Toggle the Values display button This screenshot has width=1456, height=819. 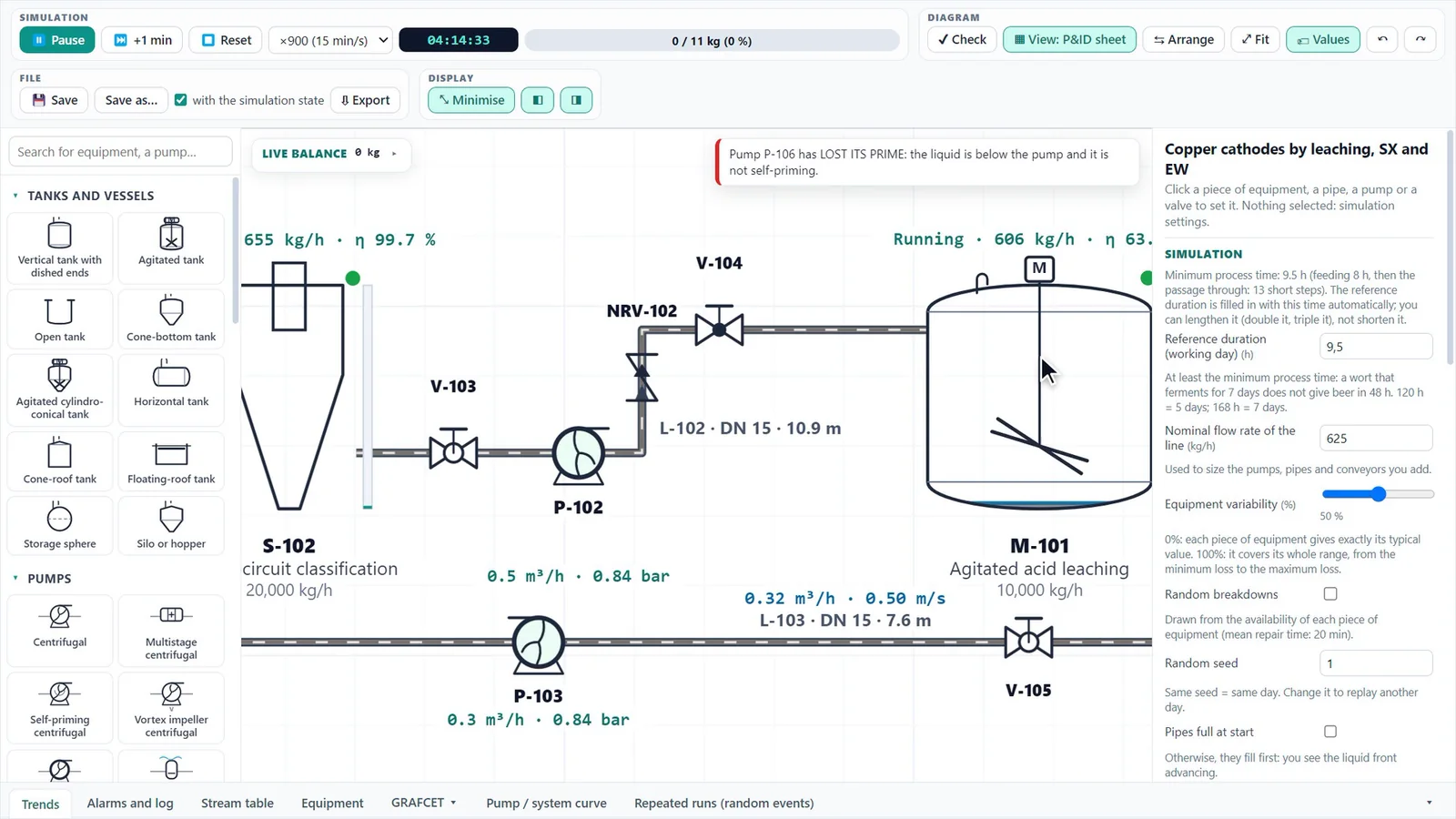1323,39
